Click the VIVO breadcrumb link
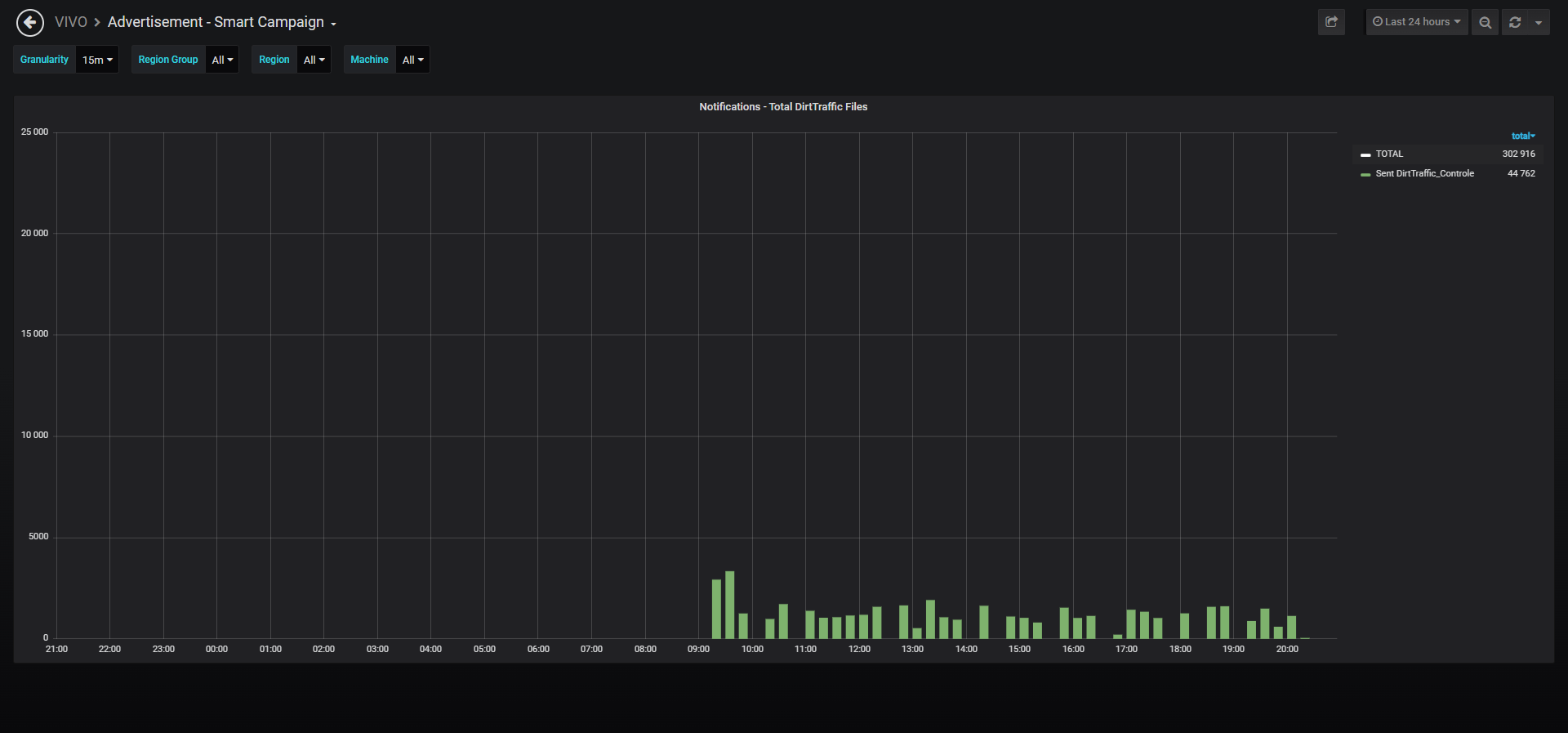Image resolution: width=1568 pixels, height=733 pixels. (71, 22)
